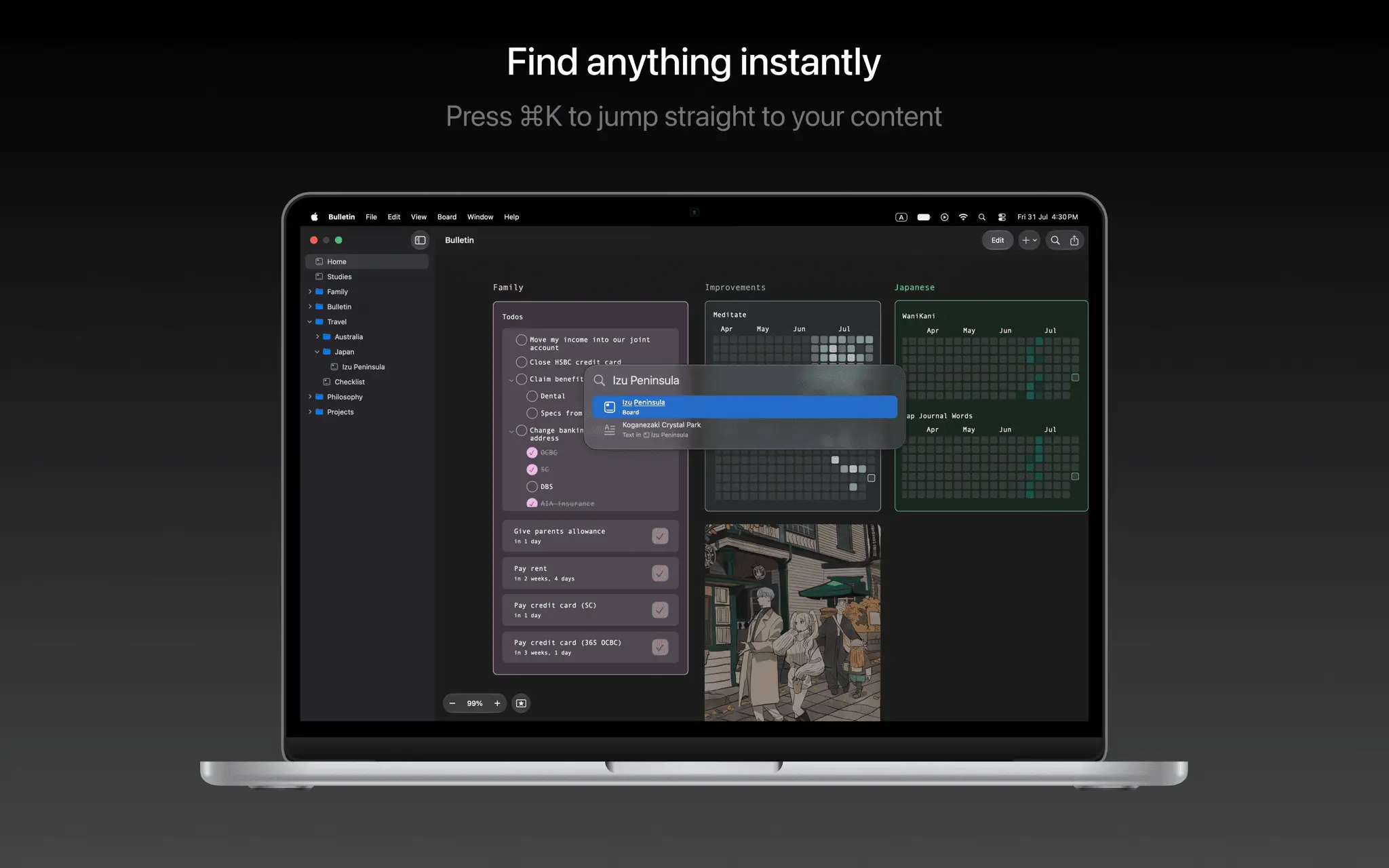Click the keyboard input source icon in the menu bar
This screenshot has height=868, width=1389.
coord(901,217)
